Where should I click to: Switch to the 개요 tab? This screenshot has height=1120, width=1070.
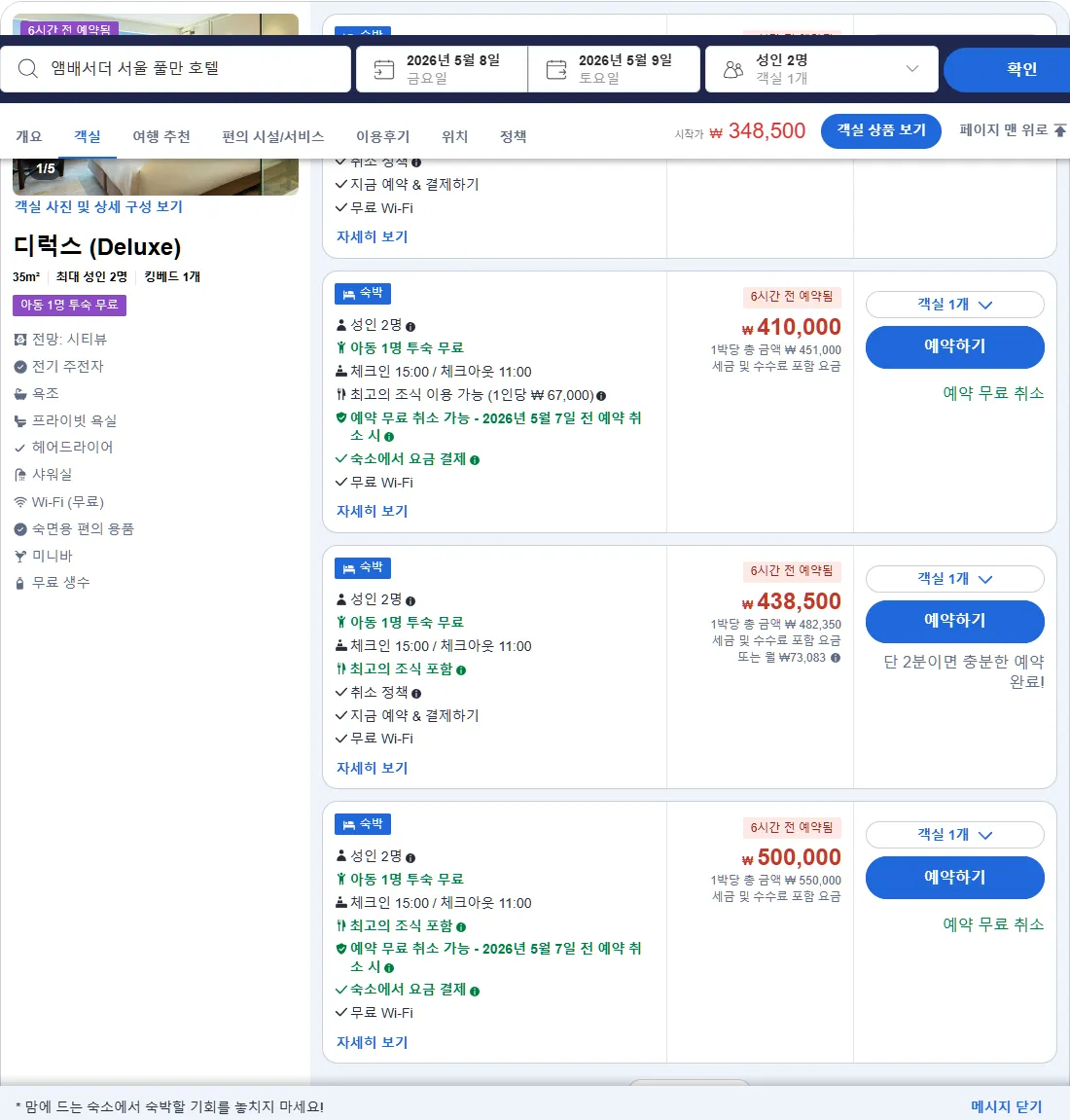click(x=29, y=136)
